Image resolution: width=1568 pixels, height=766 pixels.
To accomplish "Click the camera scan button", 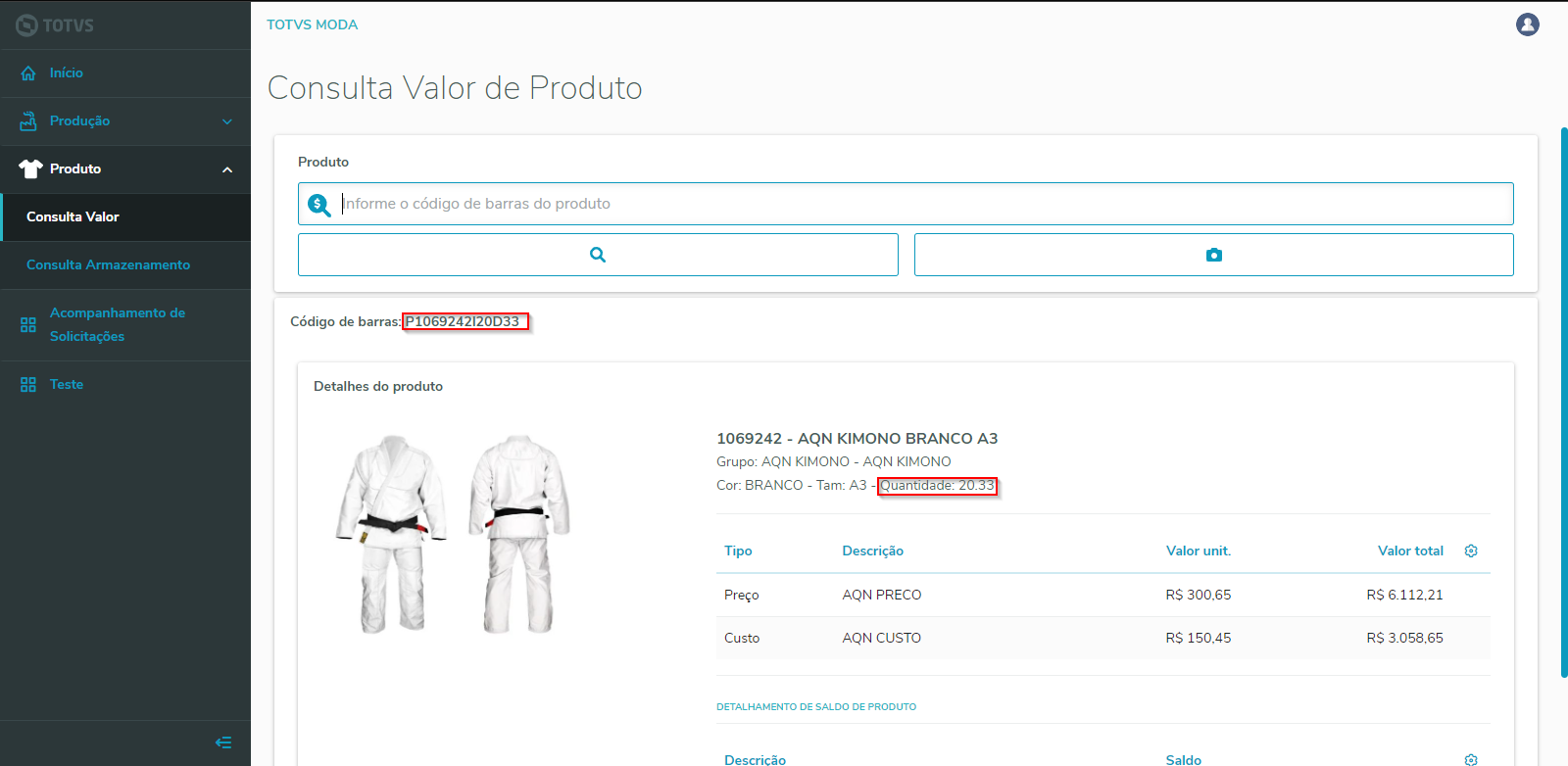I will coord(1214,255).
